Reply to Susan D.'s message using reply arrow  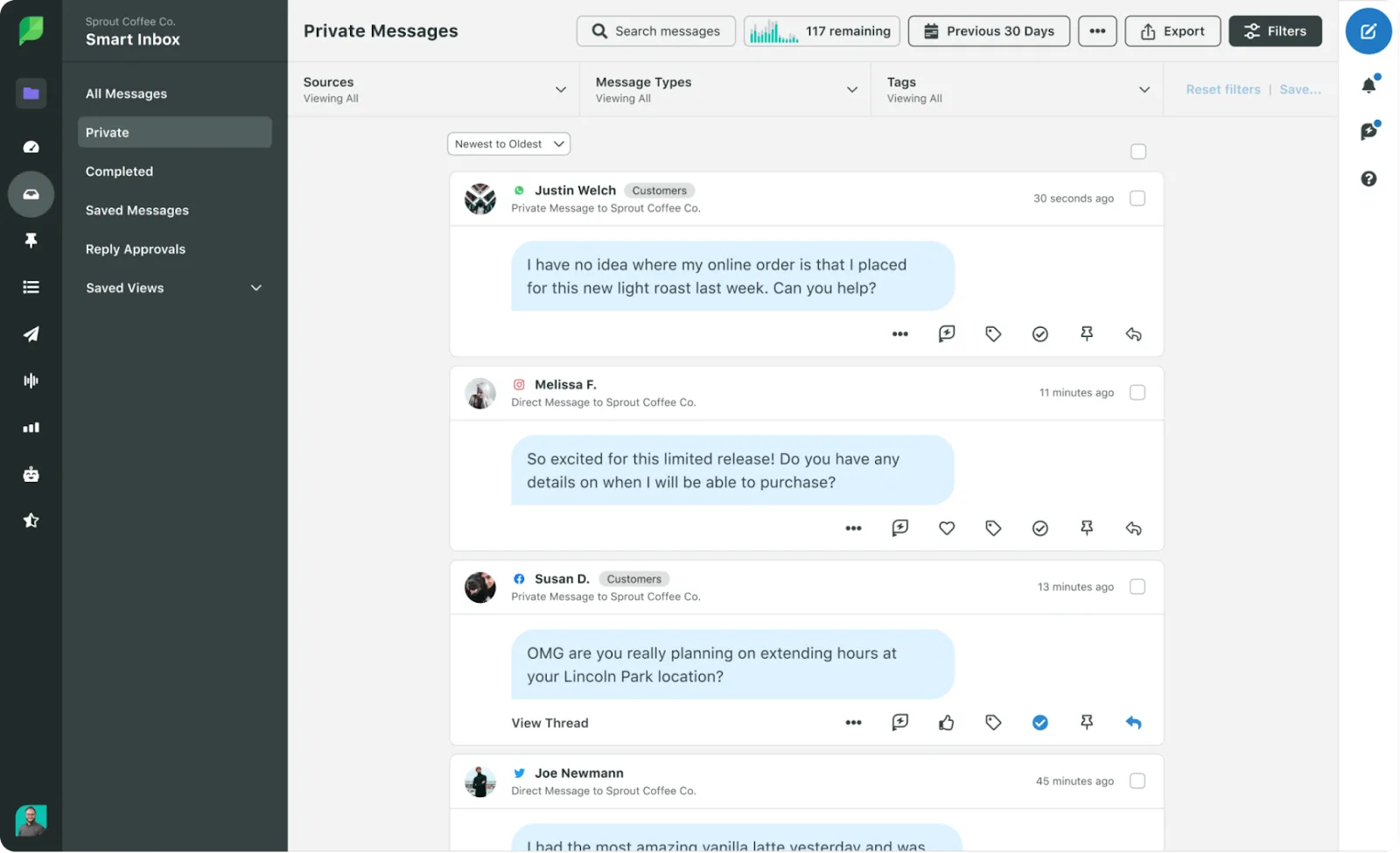pyautogui.click(x=1133, y=723)
